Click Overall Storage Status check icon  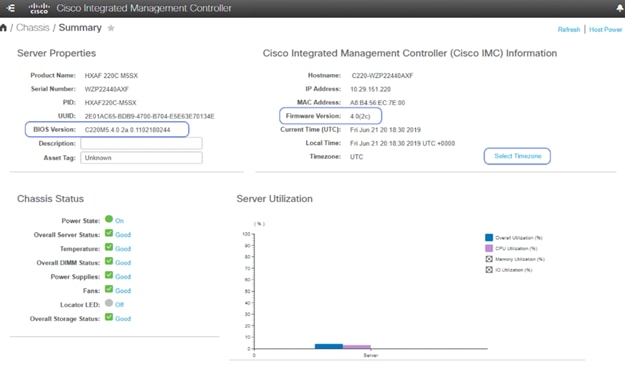(x=109, y=317)
